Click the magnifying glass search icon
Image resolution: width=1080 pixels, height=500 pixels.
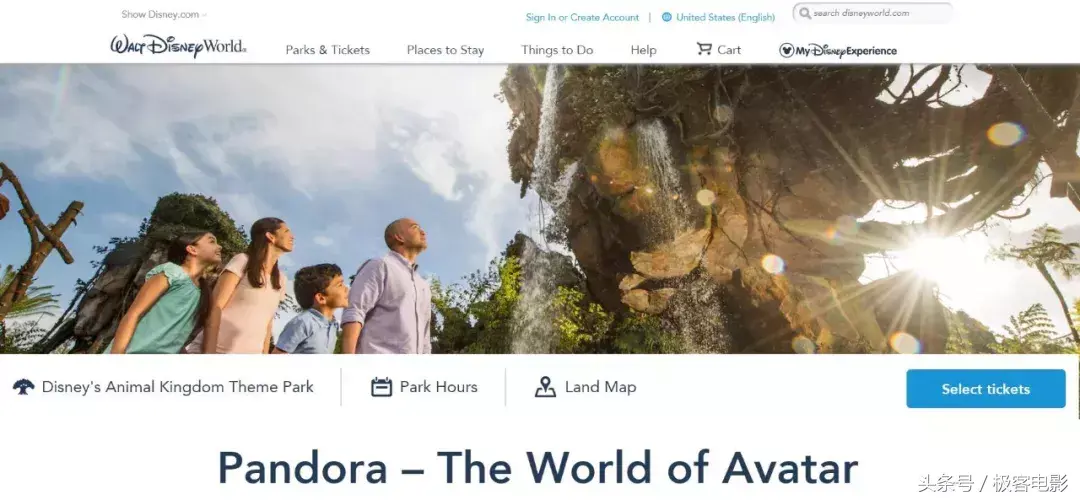(x=804, y=13)
